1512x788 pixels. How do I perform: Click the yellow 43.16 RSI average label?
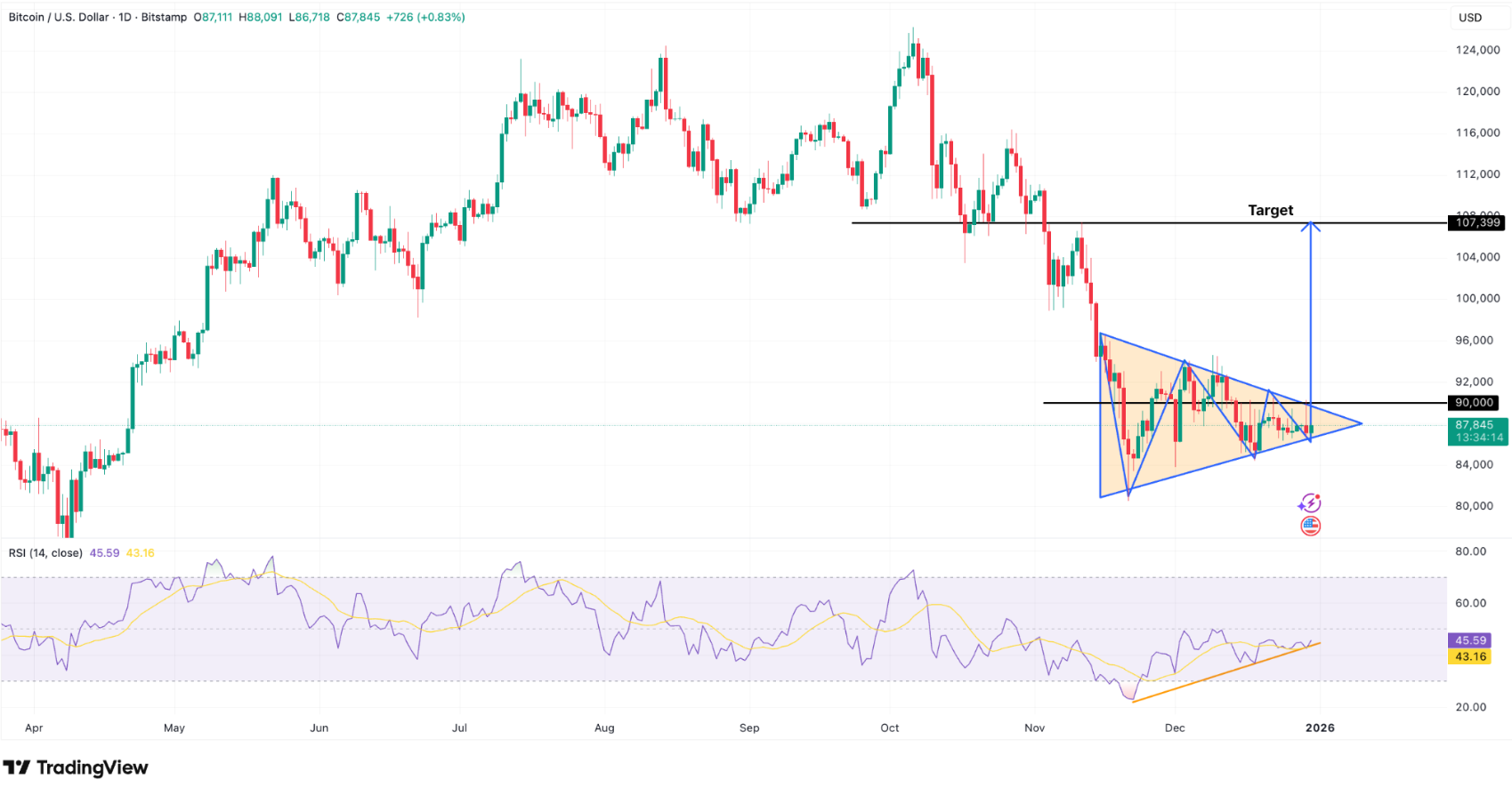tap(1470, 656)
